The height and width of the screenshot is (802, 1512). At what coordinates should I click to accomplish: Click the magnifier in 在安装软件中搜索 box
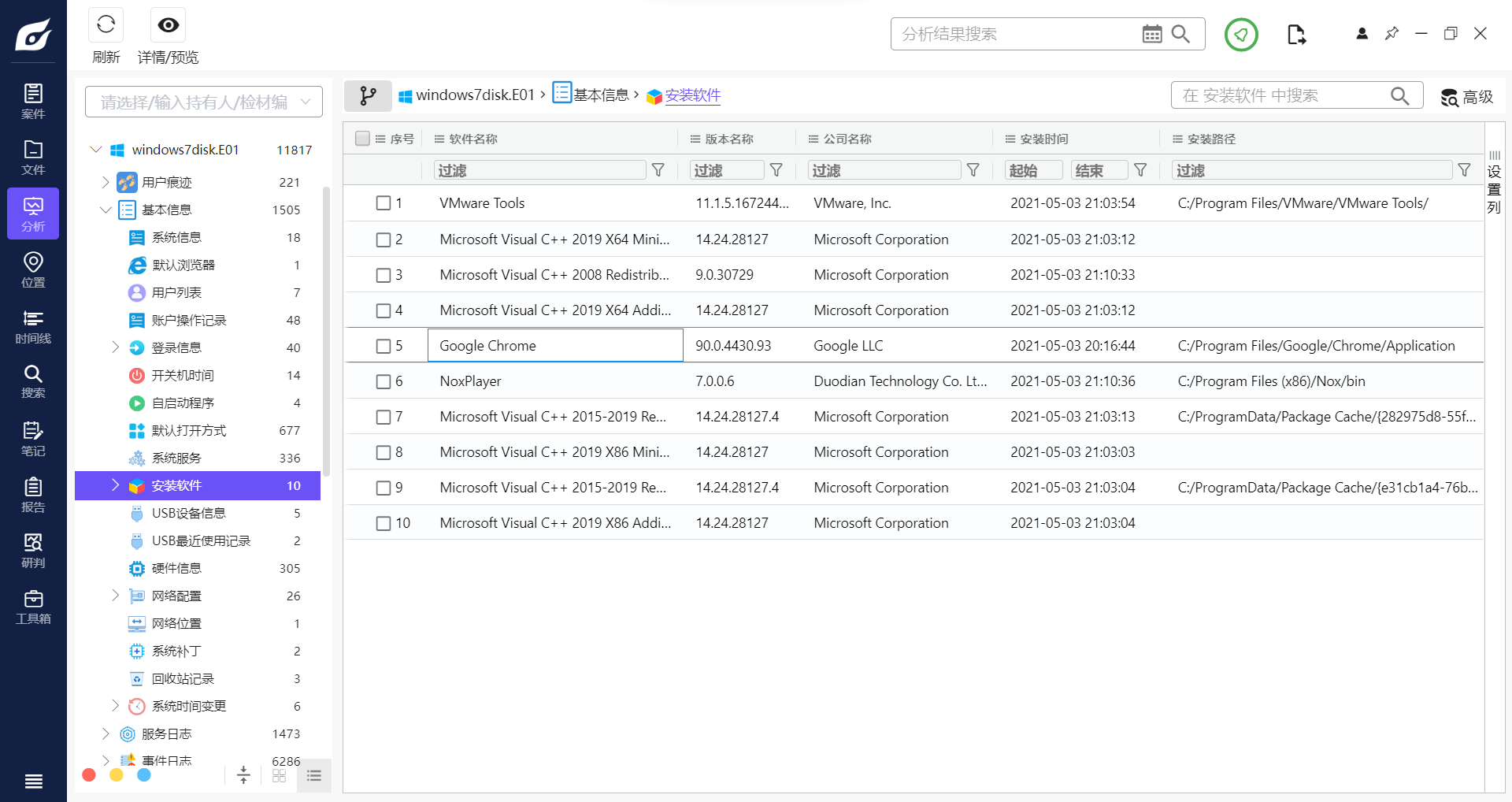[x=1399, y=95]
